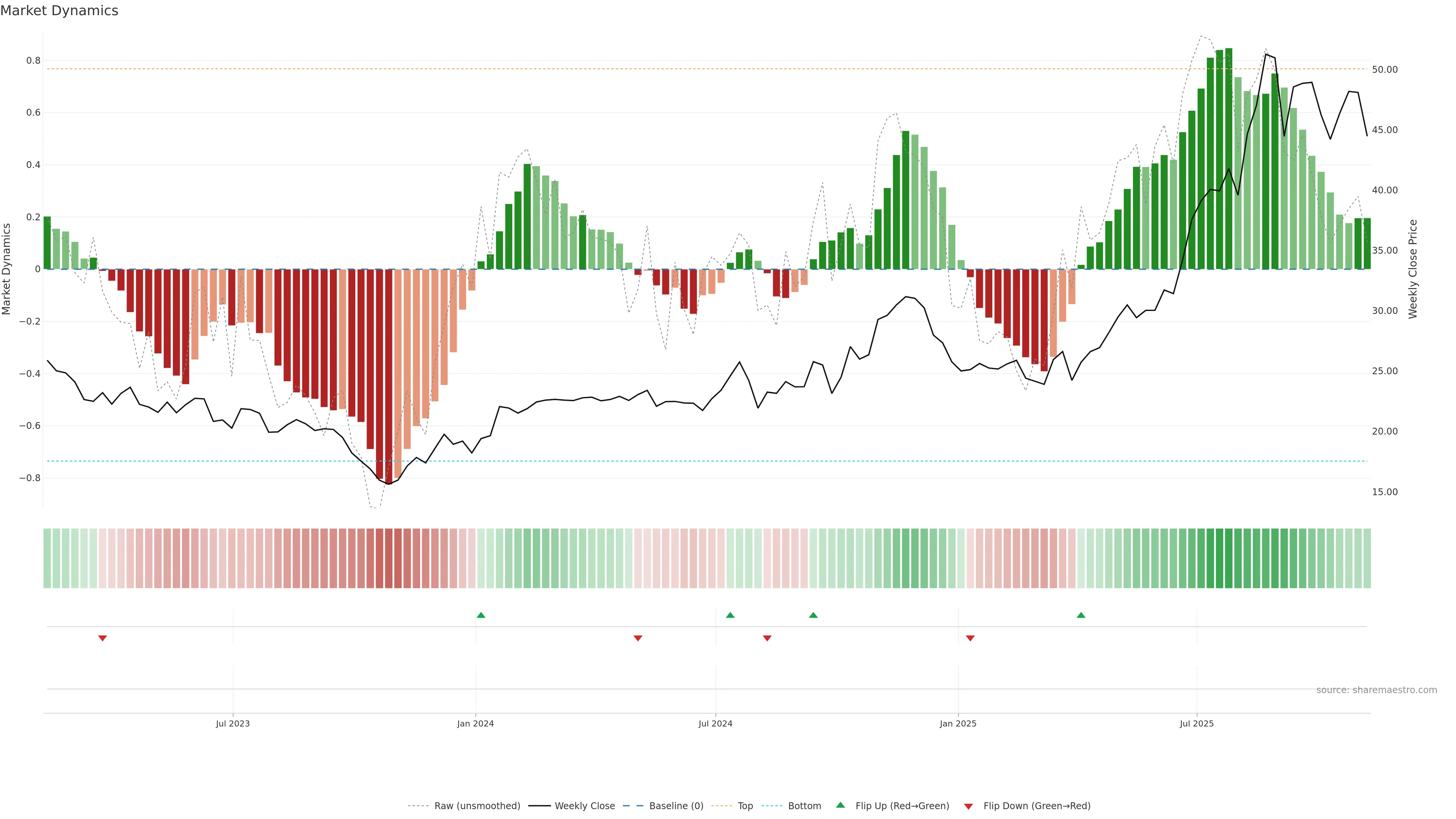1456x819 pixels.
Task: Click the darkest red cell in the heat strip
Action: click(x=388, y=559)
